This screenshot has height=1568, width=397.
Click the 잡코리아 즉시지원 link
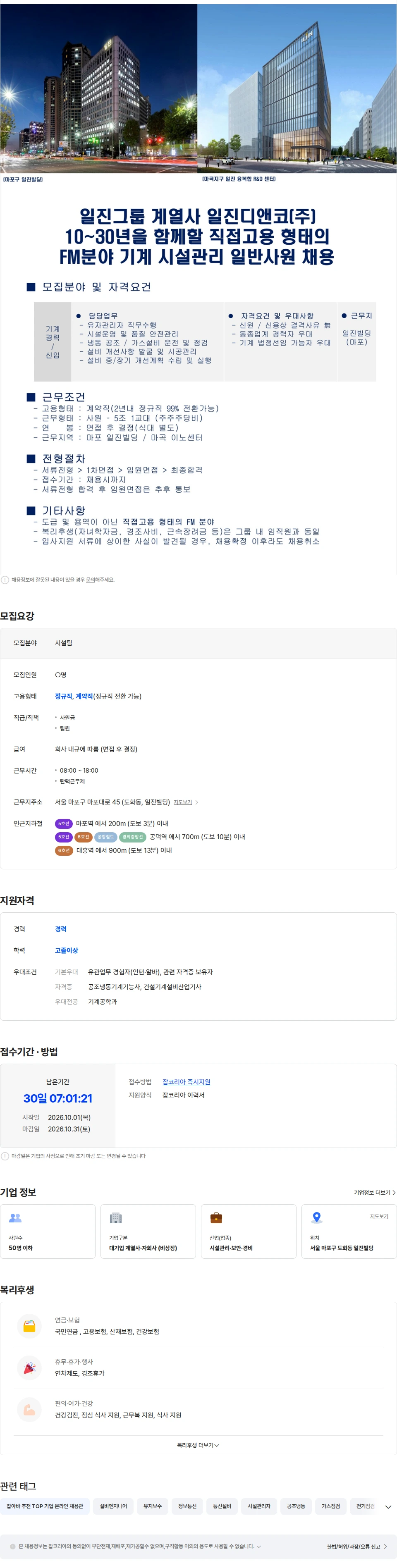point(187,1082)
